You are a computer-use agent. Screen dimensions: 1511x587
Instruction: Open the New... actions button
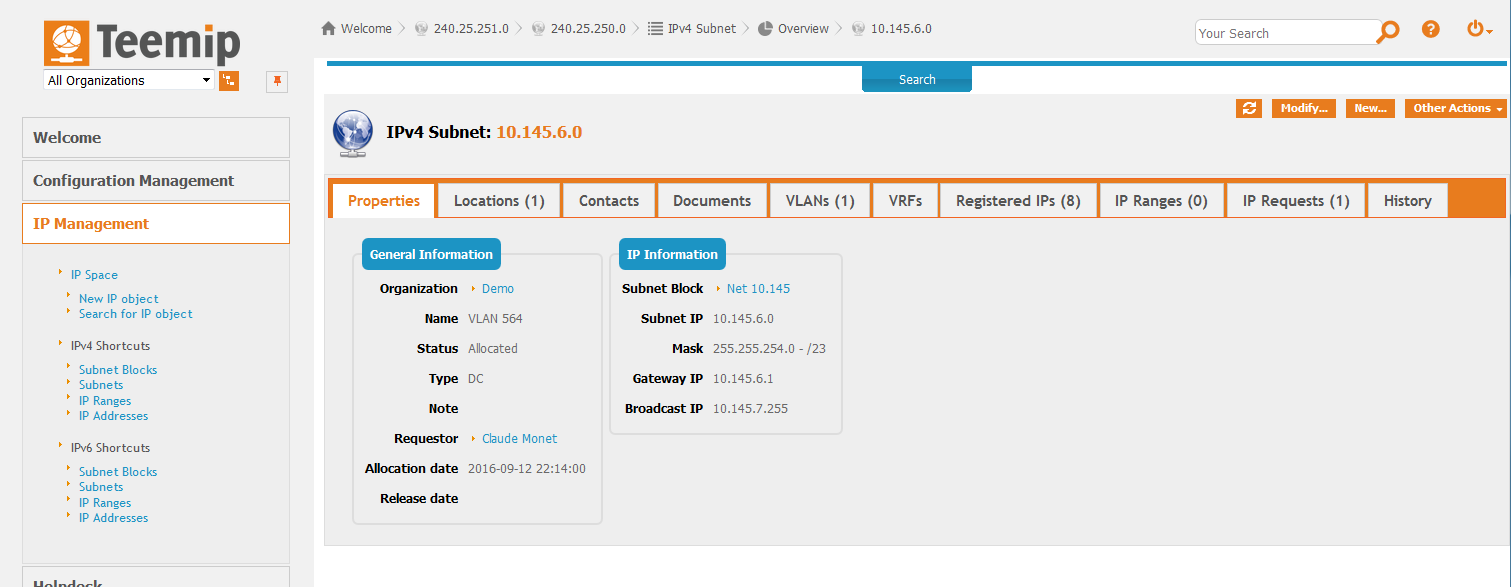pyautogui.click(x=1370, y=108)
